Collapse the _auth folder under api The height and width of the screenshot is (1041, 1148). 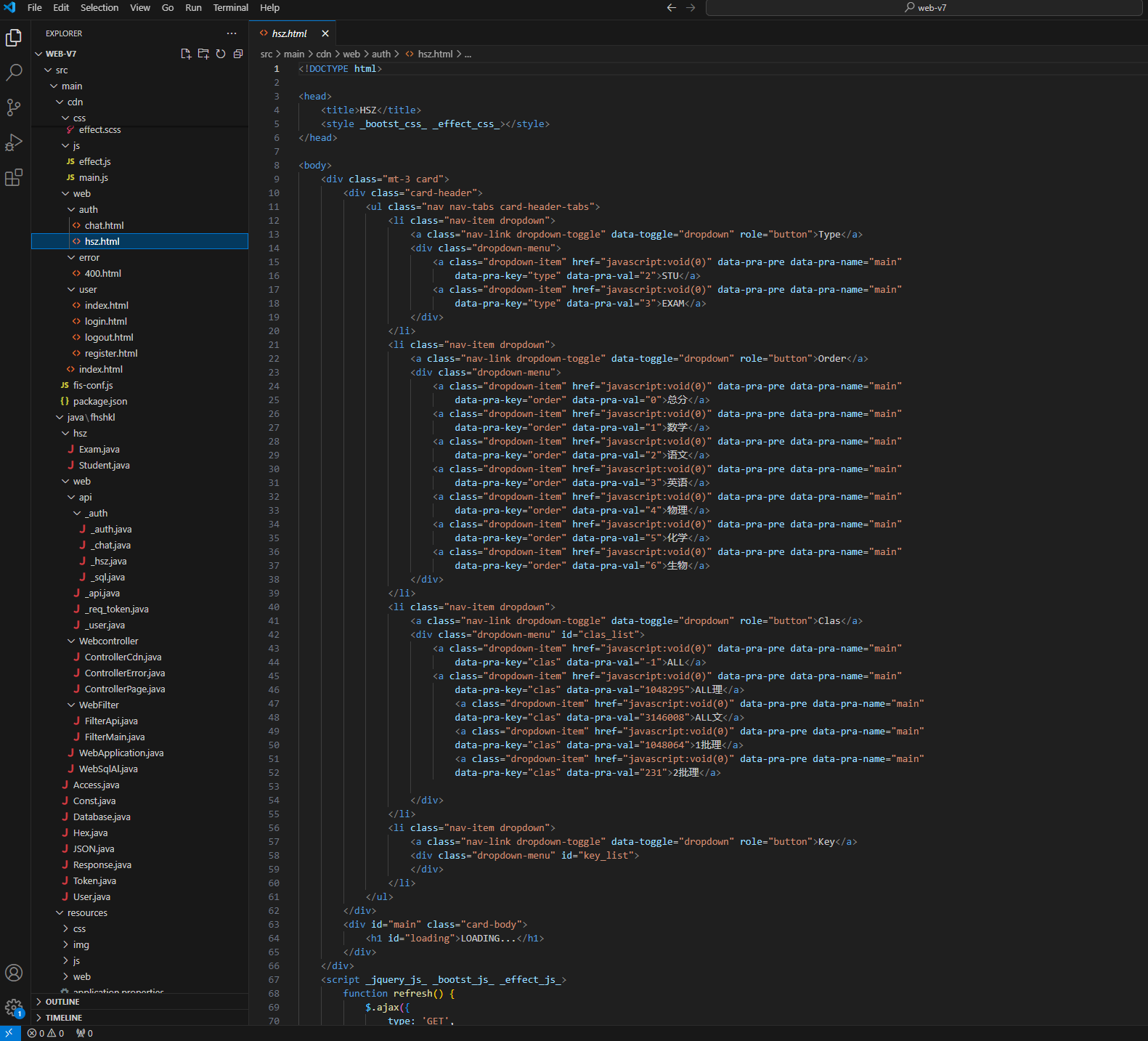pos(139,513)
